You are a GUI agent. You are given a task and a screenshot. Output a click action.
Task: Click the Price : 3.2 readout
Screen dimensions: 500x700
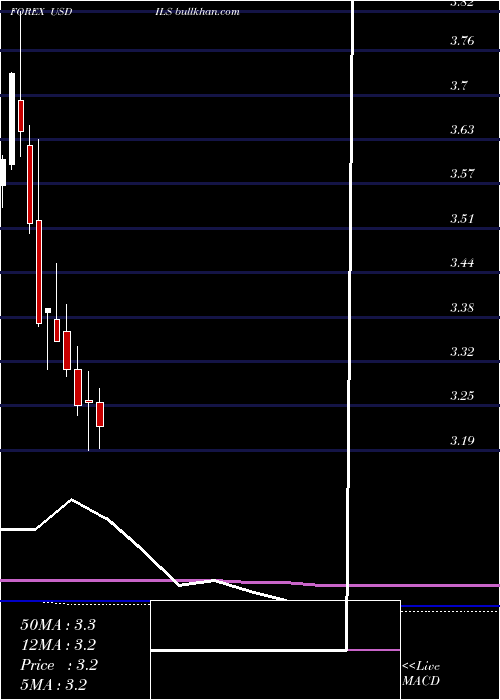[59, 665]
